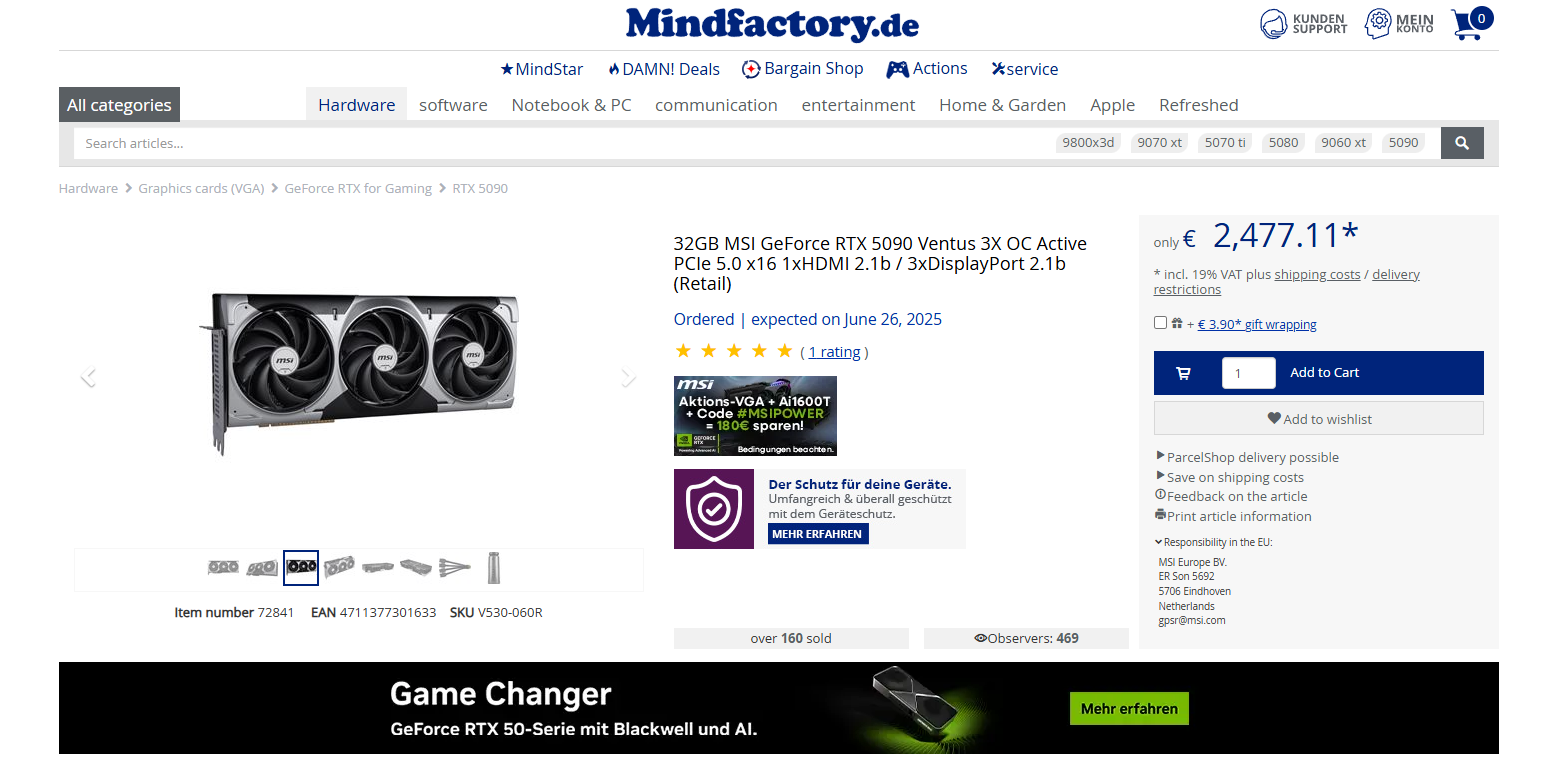The image size is (1543, 764).
Task: Expand ParcelShop delivery possible
Action: tap(1247, 457)
